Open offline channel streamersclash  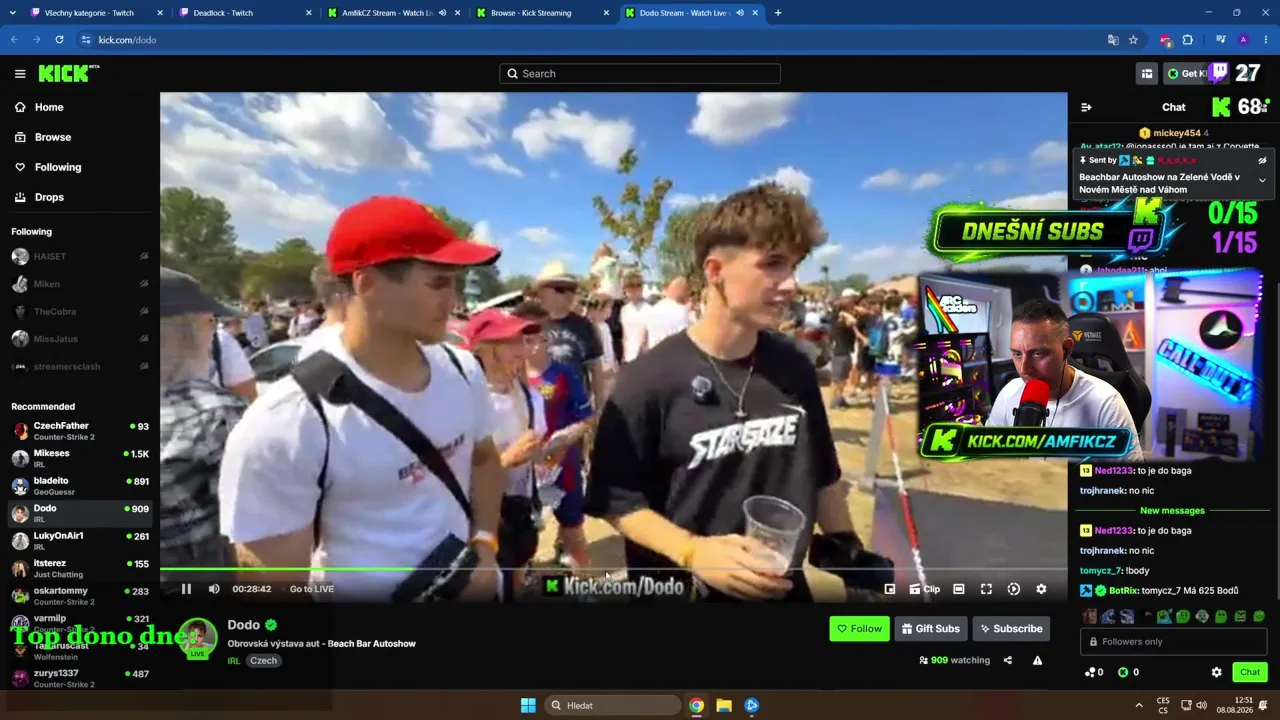(80, 366)
